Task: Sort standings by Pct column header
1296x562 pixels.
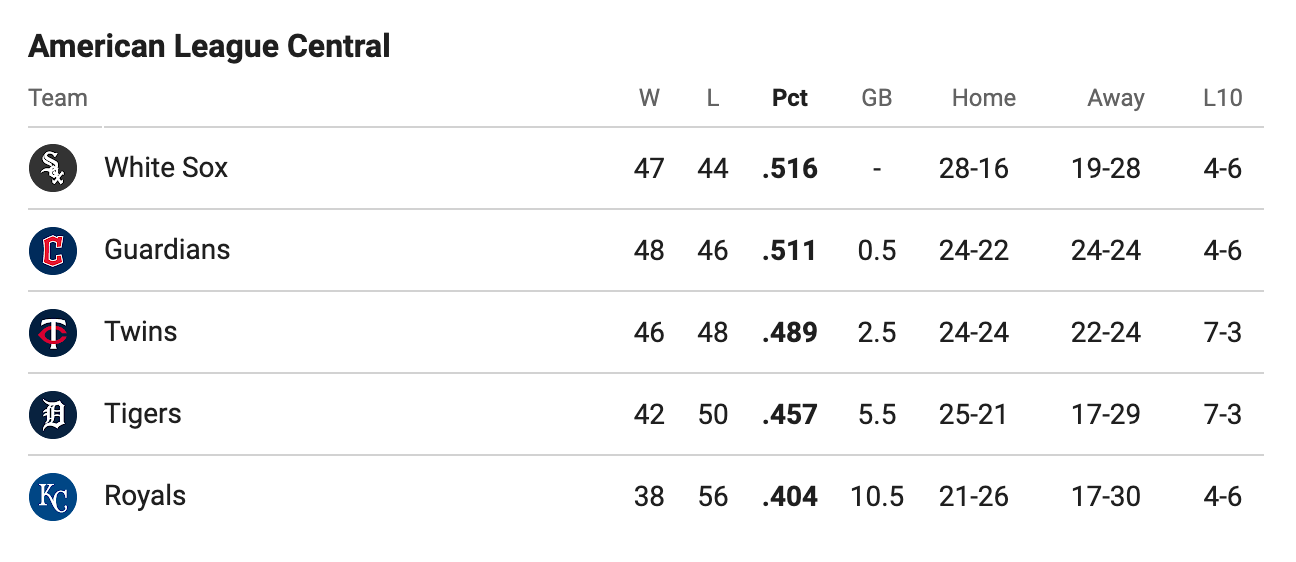Action: [x=790, y=98]
